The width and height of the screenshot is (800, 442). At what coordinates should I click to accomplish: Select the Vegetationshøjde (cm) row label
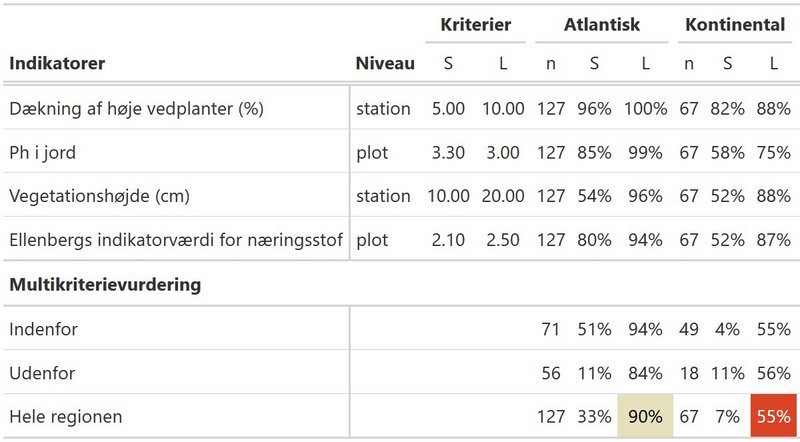(99, 196)
